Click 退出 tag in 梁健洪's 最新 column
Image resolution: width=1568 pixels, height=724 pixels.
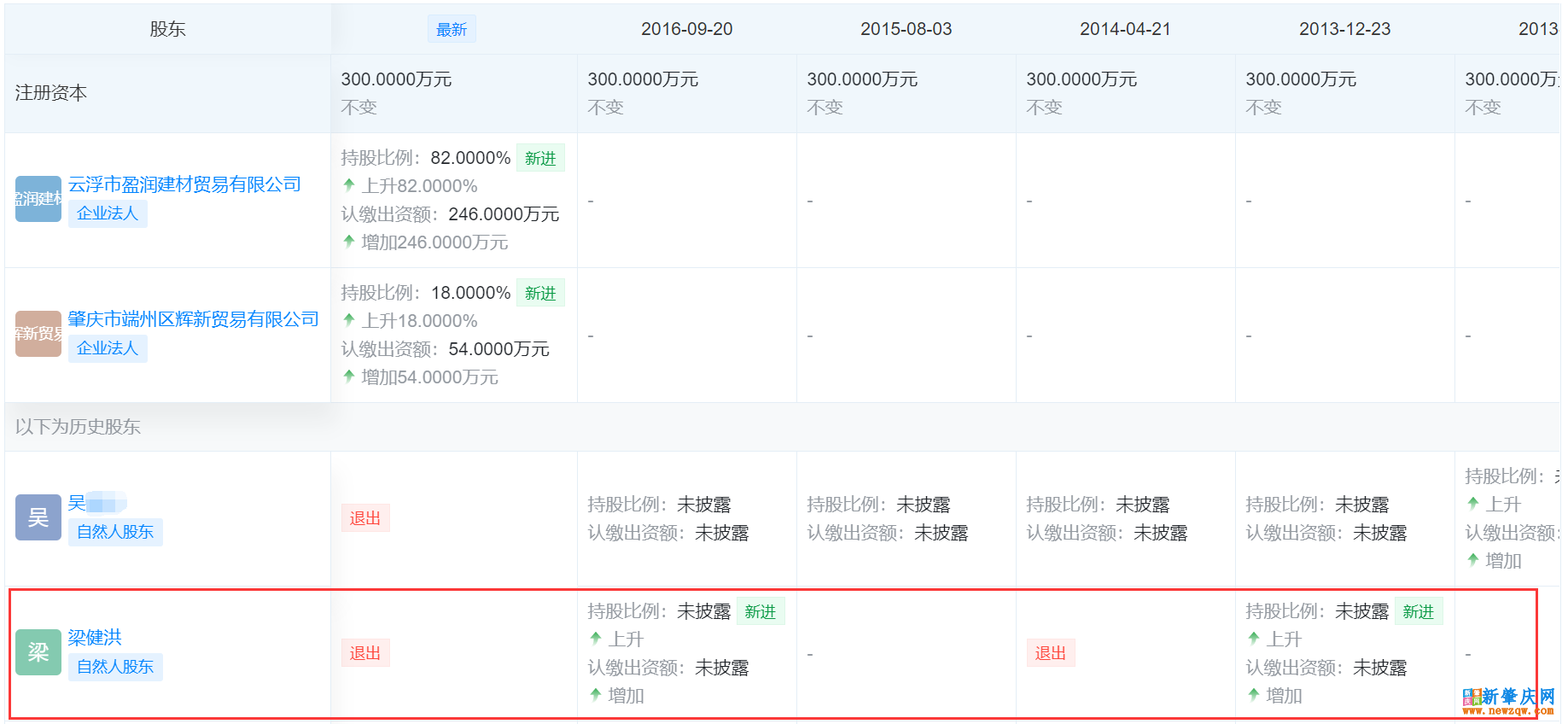[365, 653]
